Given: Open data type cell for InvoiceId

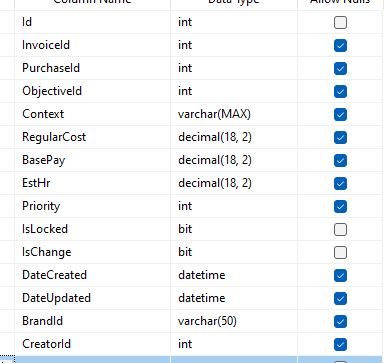Looking at the screenshot, I should point(234,45).
